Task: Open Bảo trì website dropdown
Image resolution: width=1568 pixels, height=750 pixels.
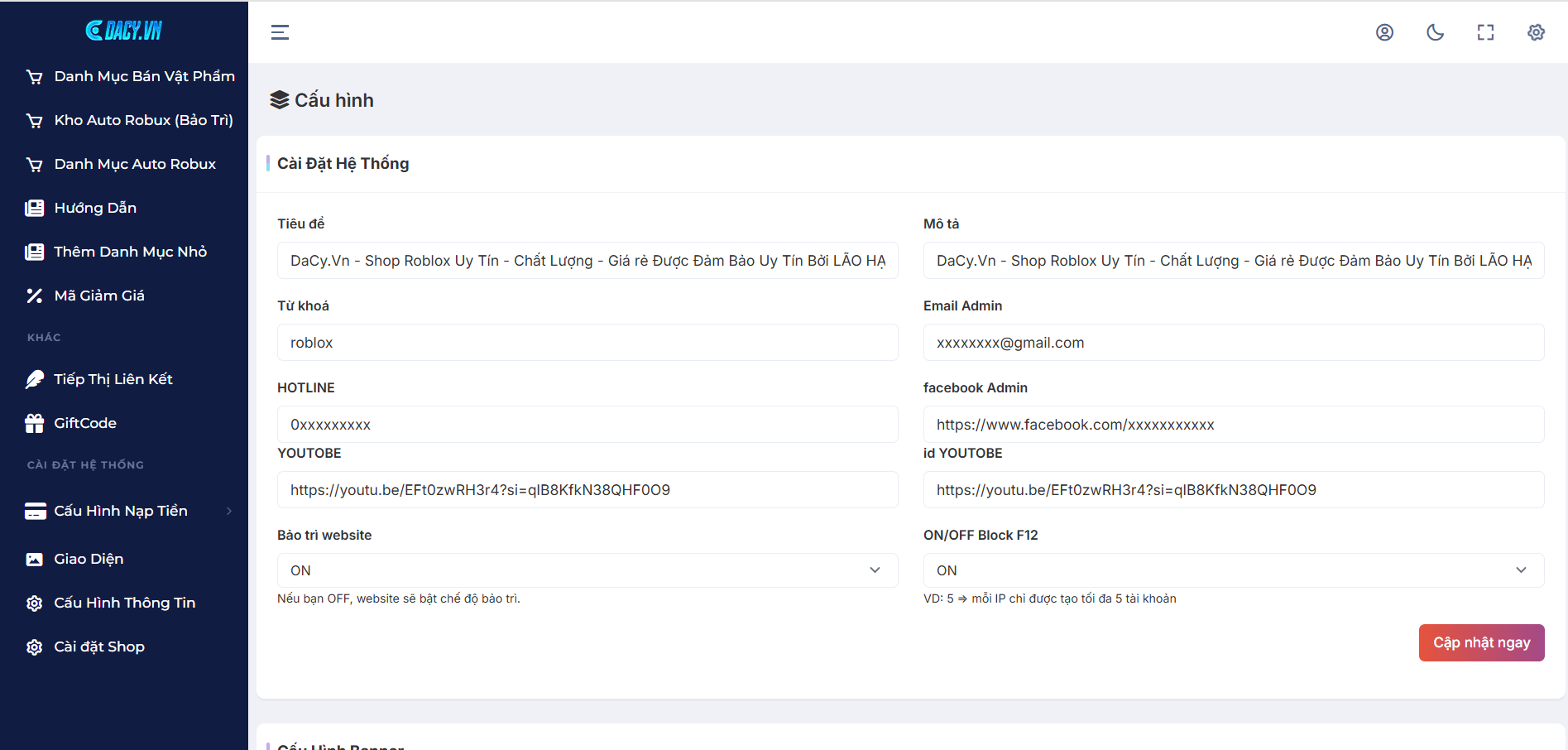Action: click(587, 570)
